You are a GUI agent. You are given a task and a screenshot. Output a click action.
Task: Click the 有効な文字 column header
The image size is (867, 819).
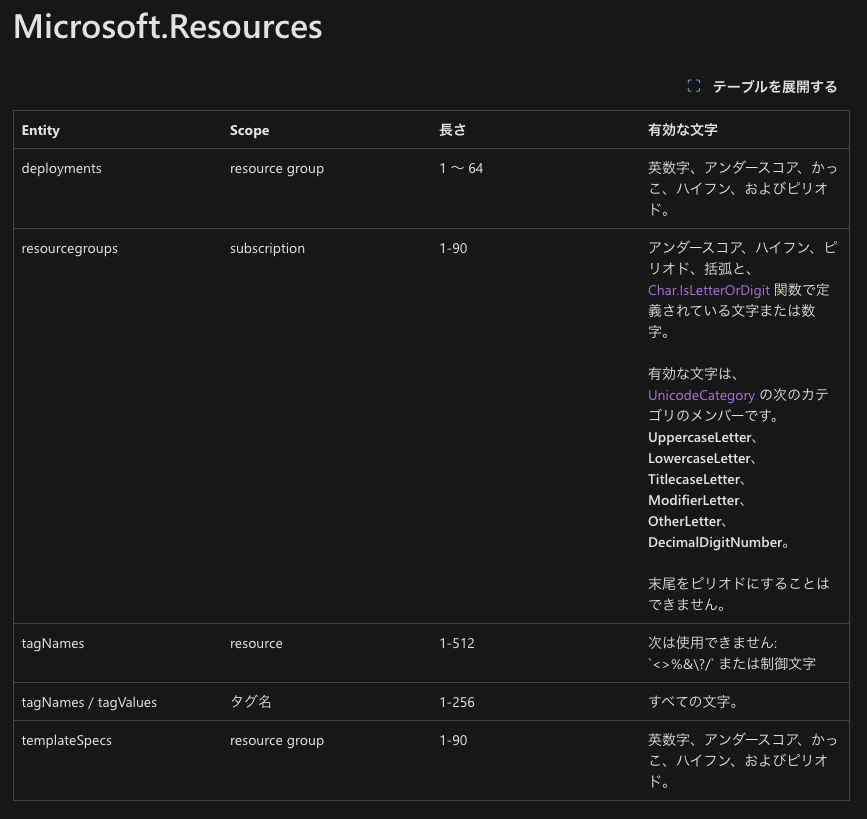pos(682,130)
